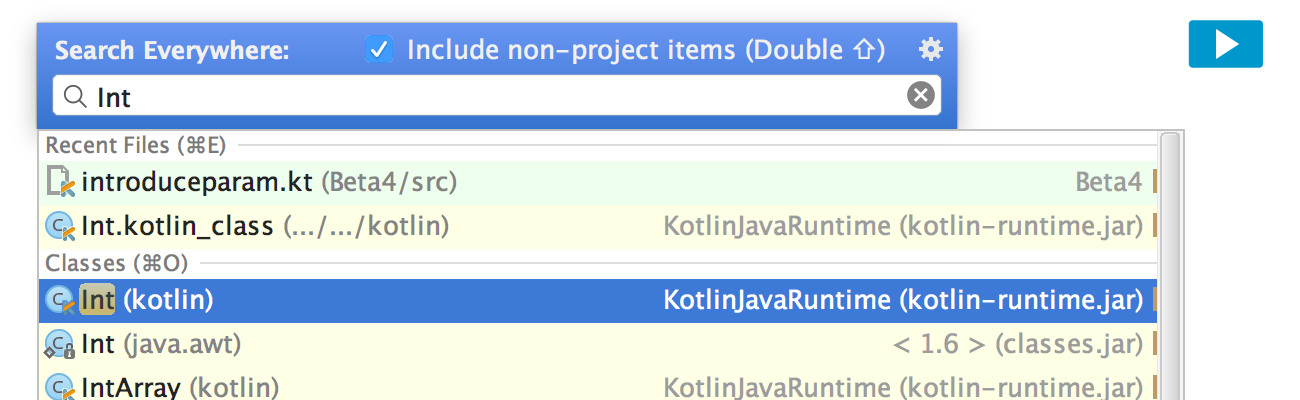The width and height of the screenshot is (1300, 400).
Task: Click the Int (kotlin) class icon
Action: [x=61, y=299]
